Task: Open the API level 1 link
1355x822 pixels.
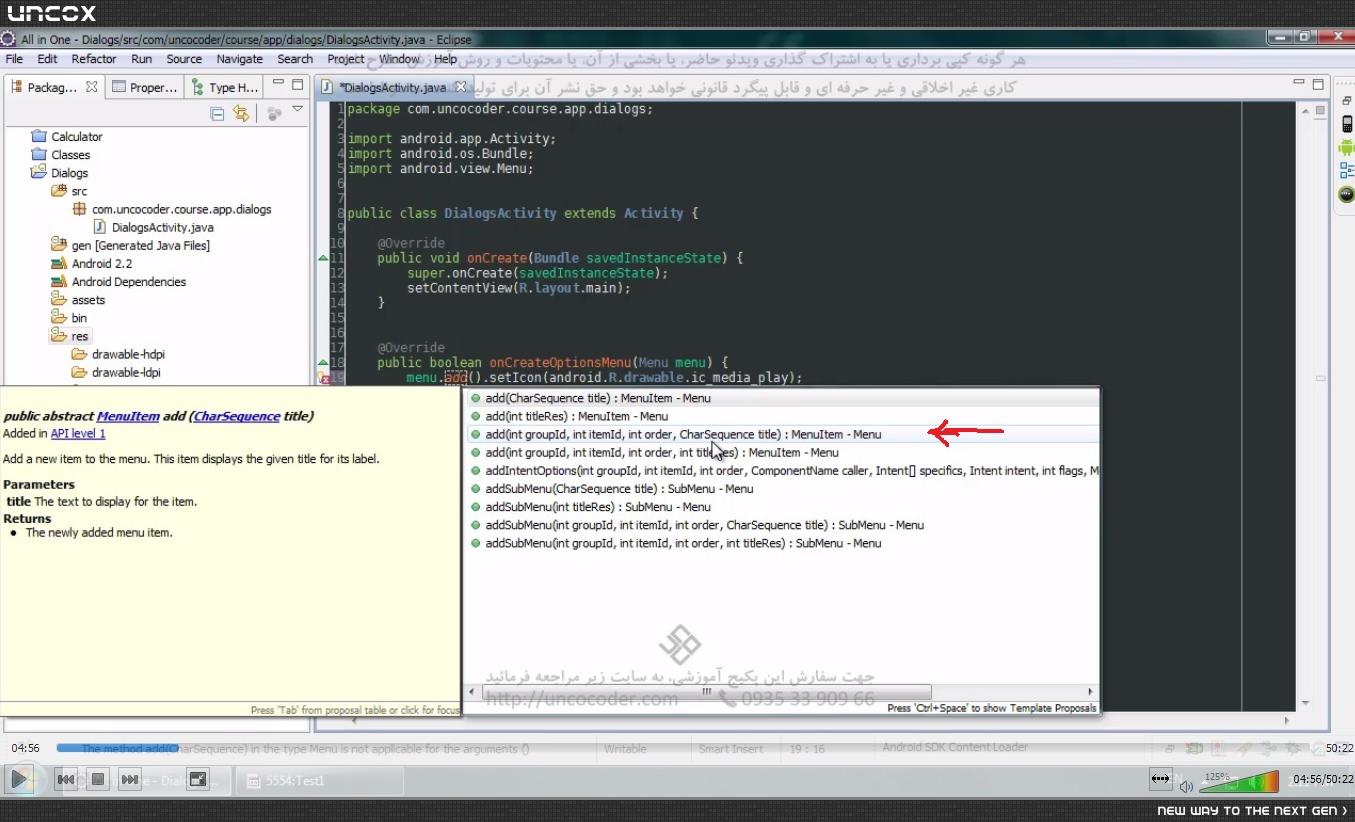Action: click(x=78, y=434)
